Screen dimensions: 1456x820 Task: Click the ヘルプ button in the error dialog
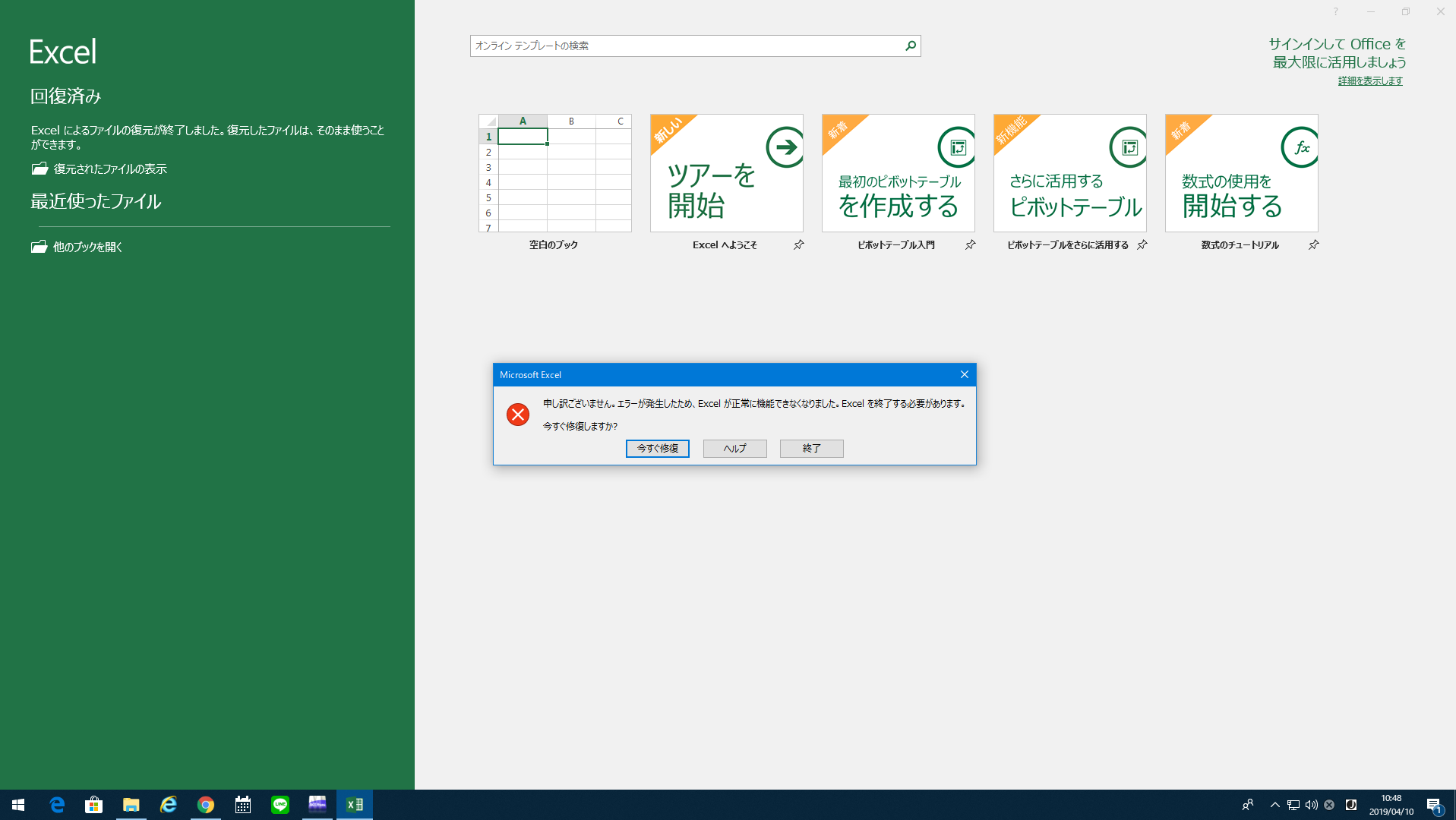coord(734,449)
